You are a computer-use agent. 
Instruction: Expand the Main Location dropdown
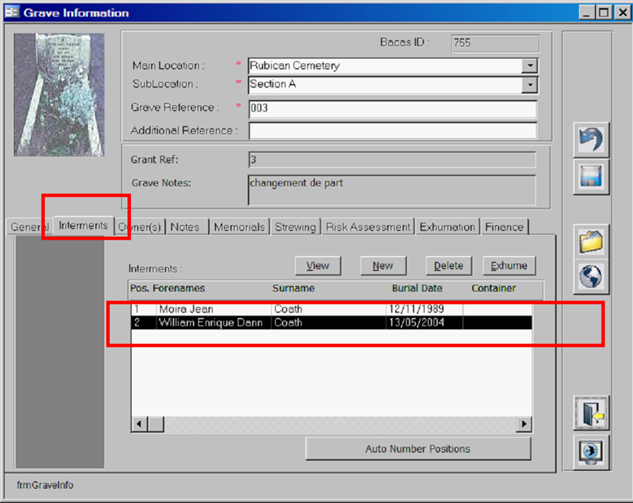[529, 66]
